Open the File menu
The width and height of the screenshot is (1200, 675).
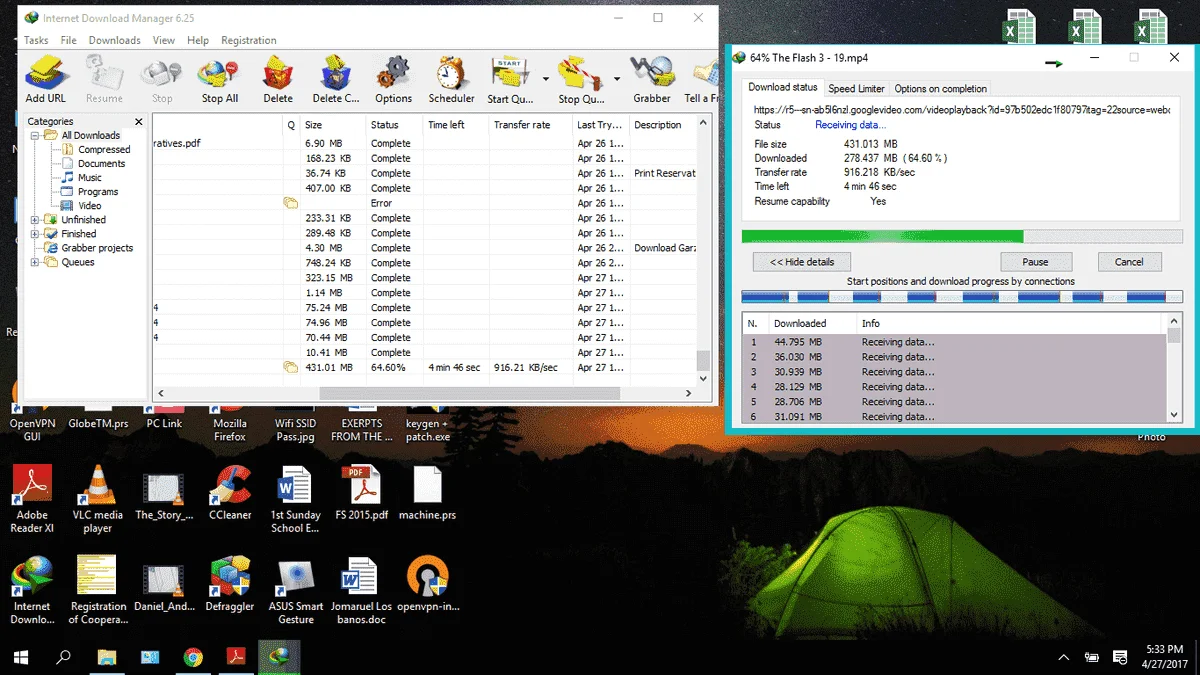click(x=69, y=41)
